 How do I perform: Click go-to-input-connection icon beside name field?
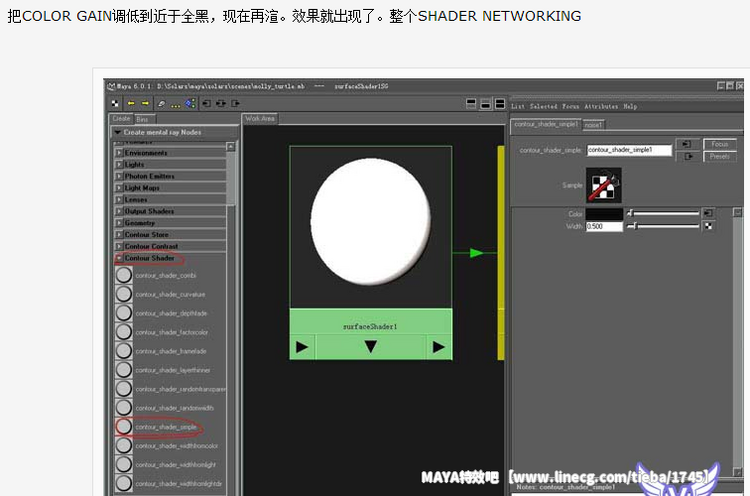[687, 144]
